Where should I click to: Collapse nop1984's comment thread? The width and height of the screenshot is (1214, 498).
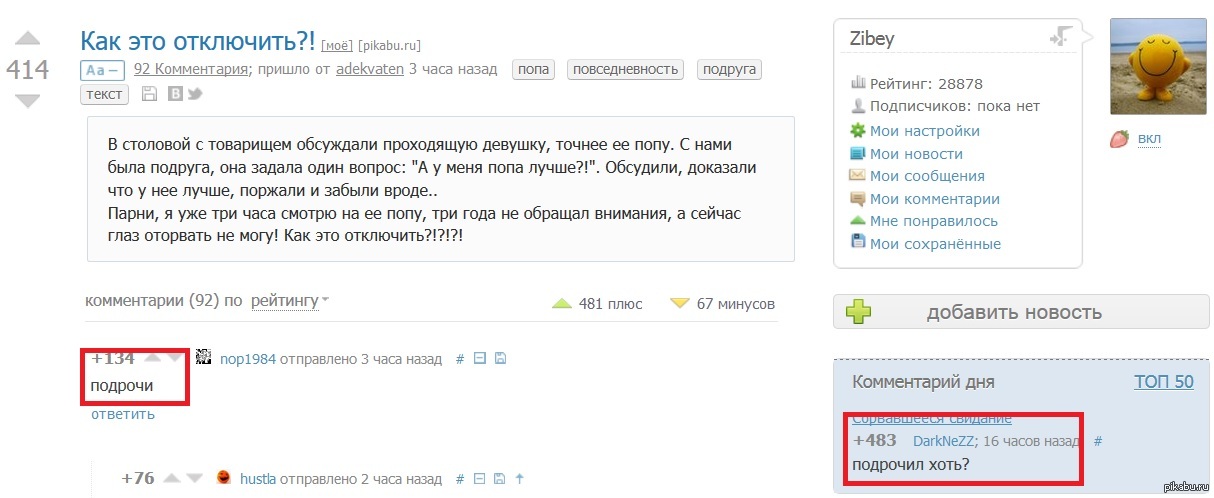[479, 359]
